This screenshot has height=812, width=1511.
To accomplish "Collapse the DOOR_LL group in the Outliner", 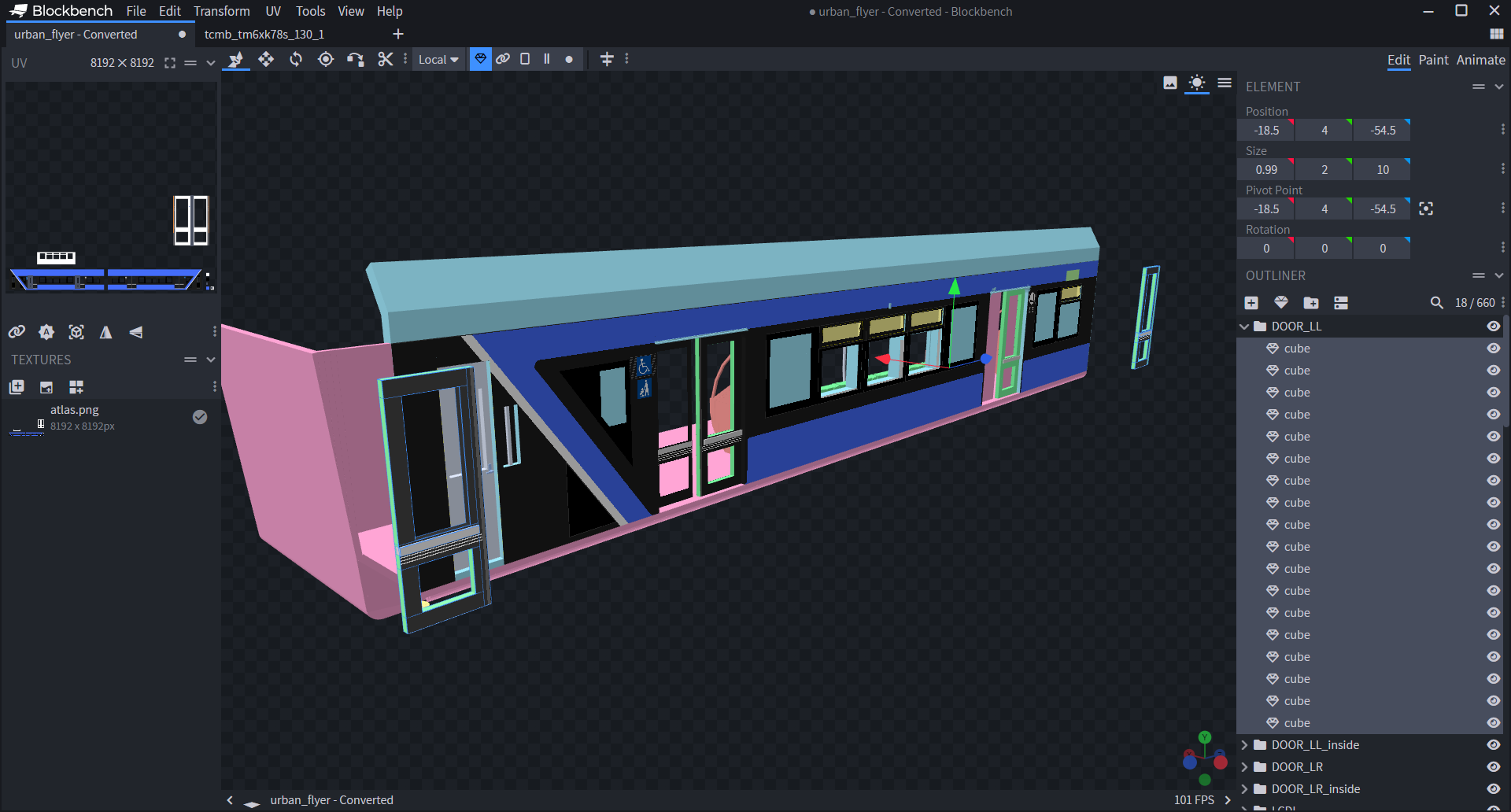I will pyautogui.click(x=1244, y=326).
